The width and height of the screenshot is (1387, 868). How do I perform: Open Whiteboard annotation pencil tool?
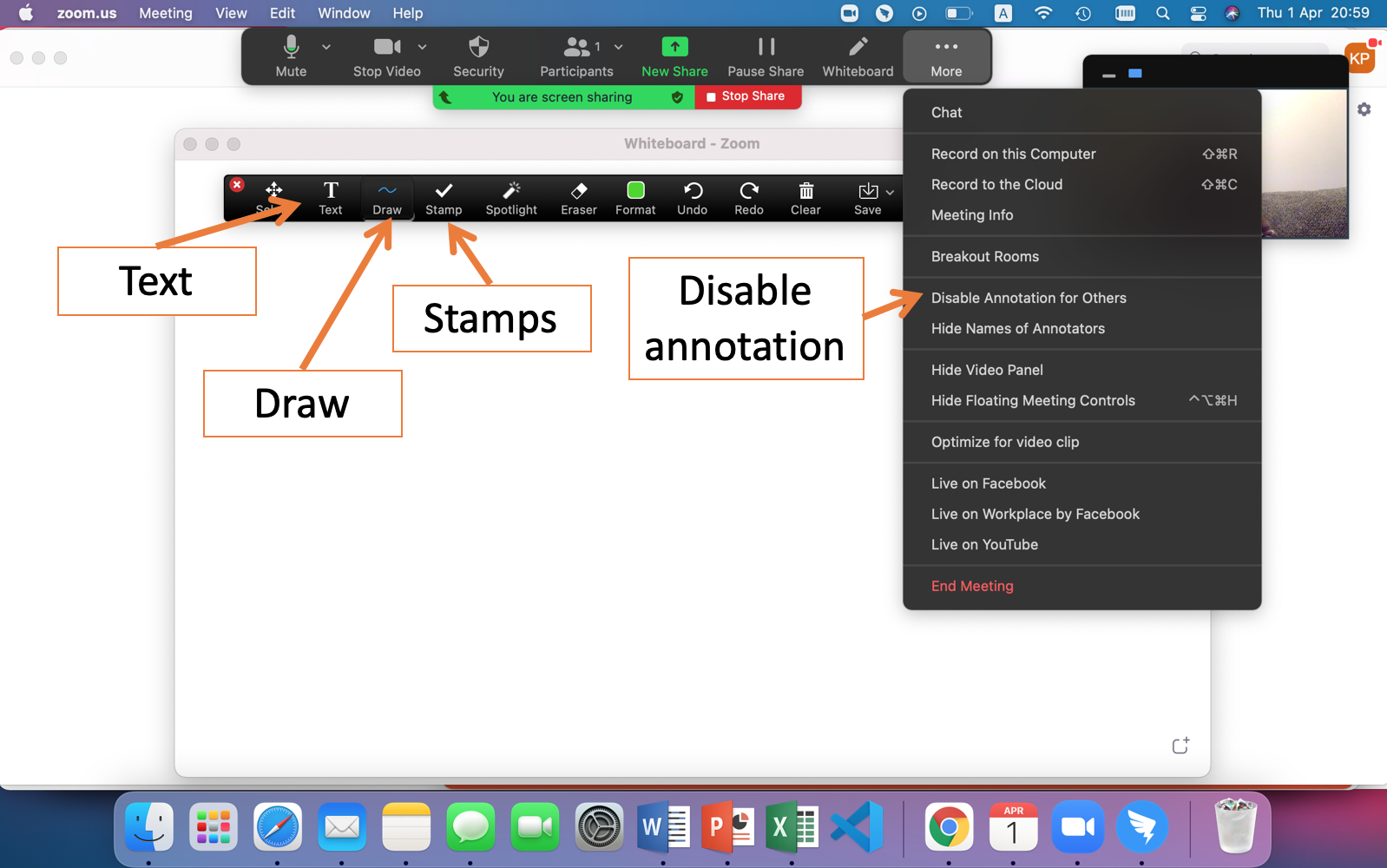pyautogui.click(x=858, y=56)
